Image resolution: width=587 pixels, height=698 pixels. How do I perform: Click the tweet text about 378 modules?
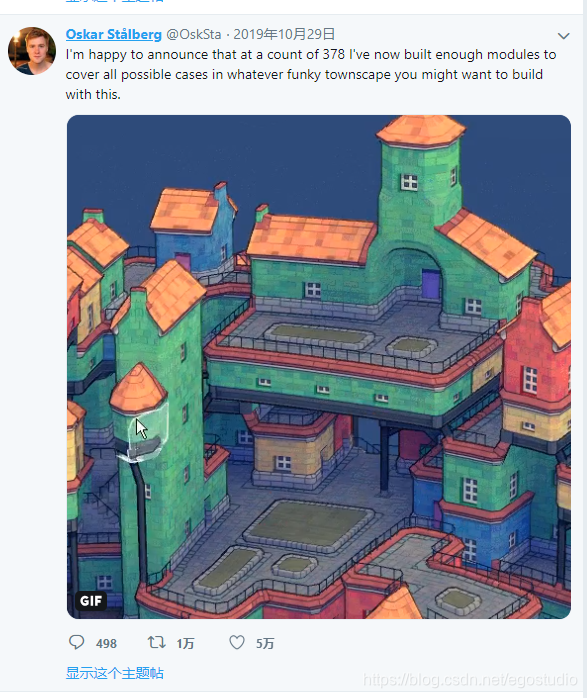pyautogui.click(x=311, y=74)
